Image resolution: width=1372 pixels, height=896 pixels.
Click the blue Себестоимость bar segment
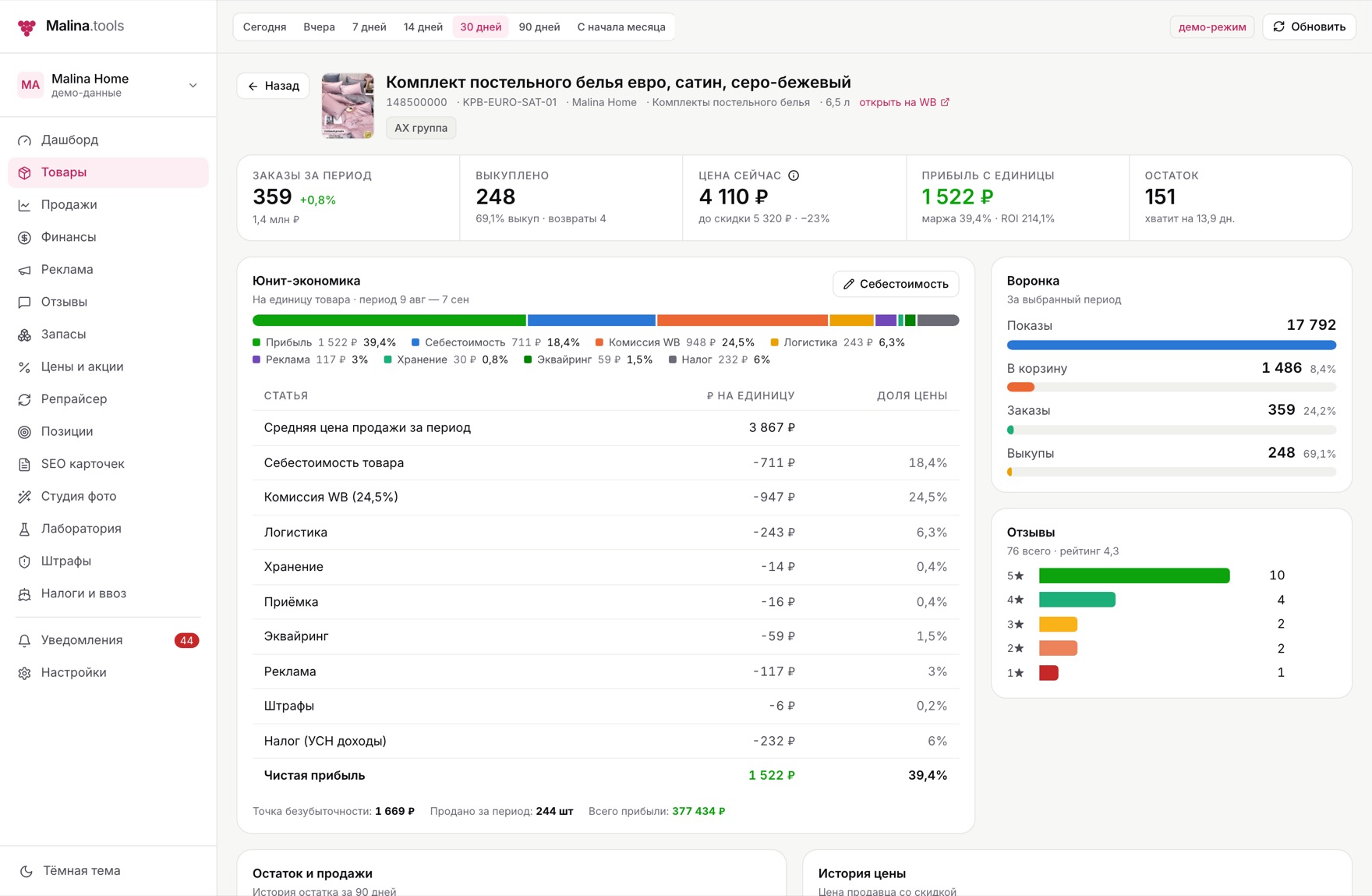[592, 321]
